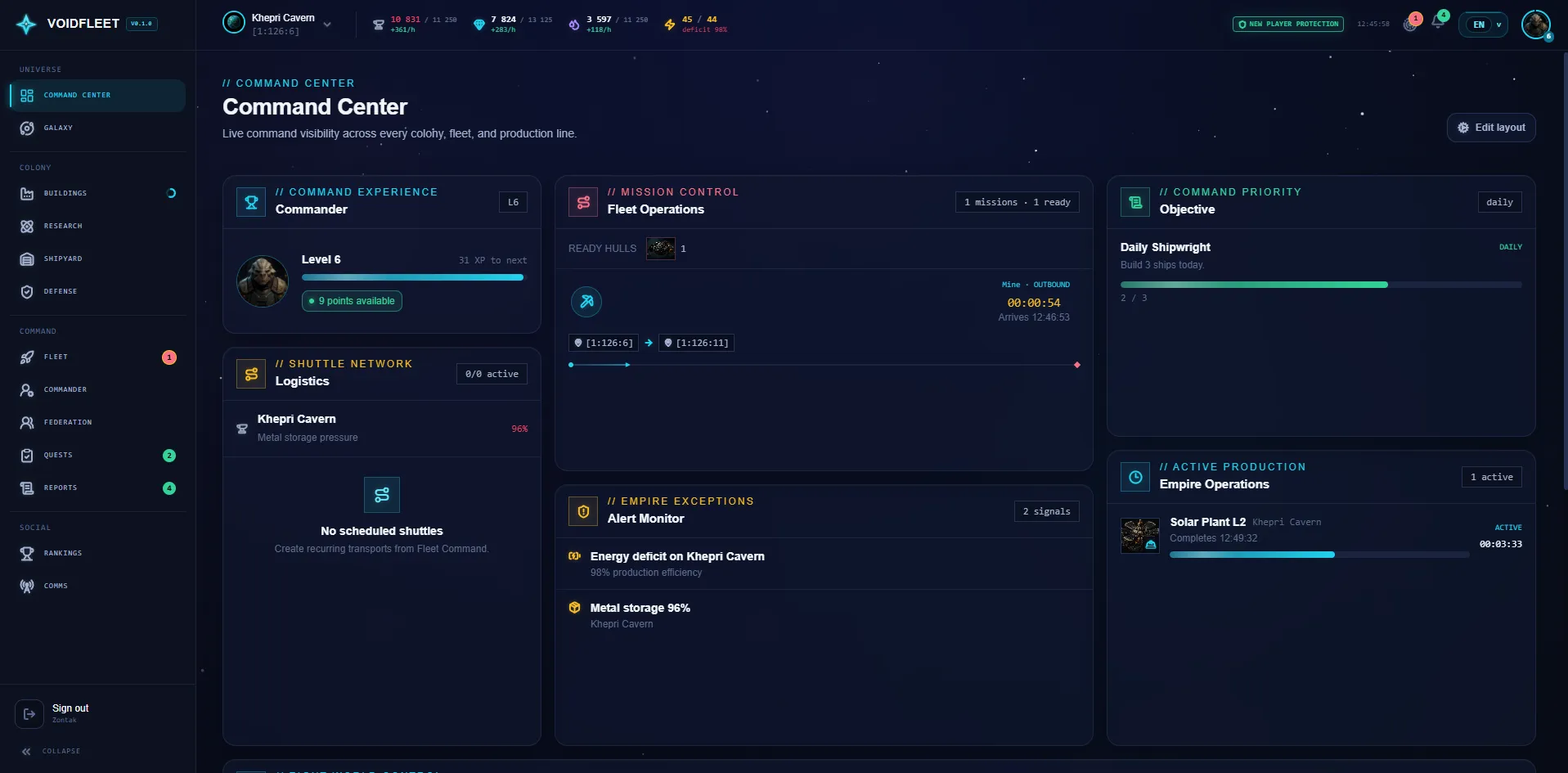Click the Command Priority objective icon
This screenshot has height=773, width=1568.
tap(1135, 202)
